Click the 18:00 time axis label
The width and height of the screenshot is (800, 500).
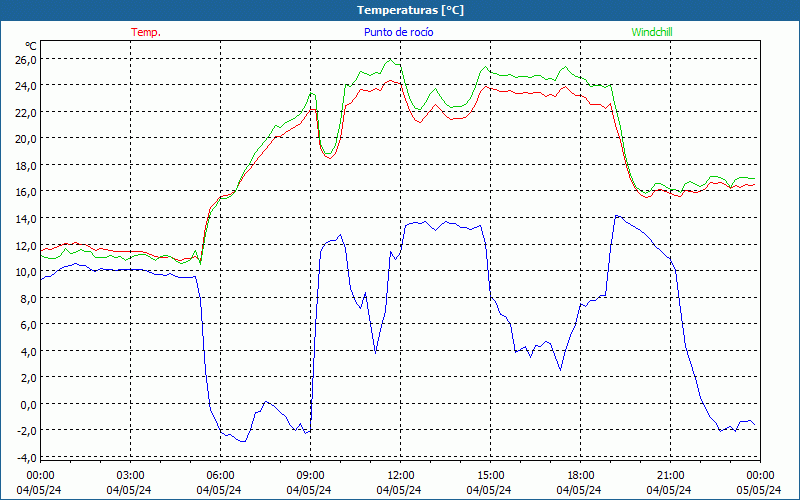[581, 476]
